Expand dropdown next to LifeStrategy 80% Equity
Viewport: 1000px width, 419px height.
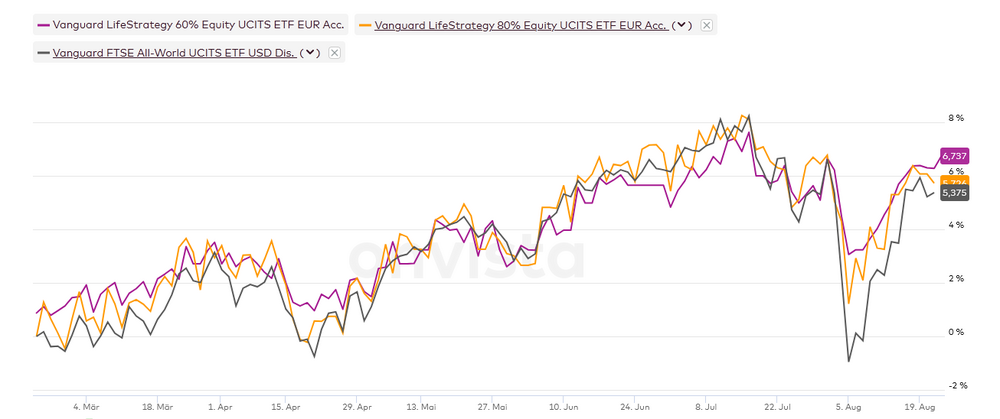click(684, 26)
